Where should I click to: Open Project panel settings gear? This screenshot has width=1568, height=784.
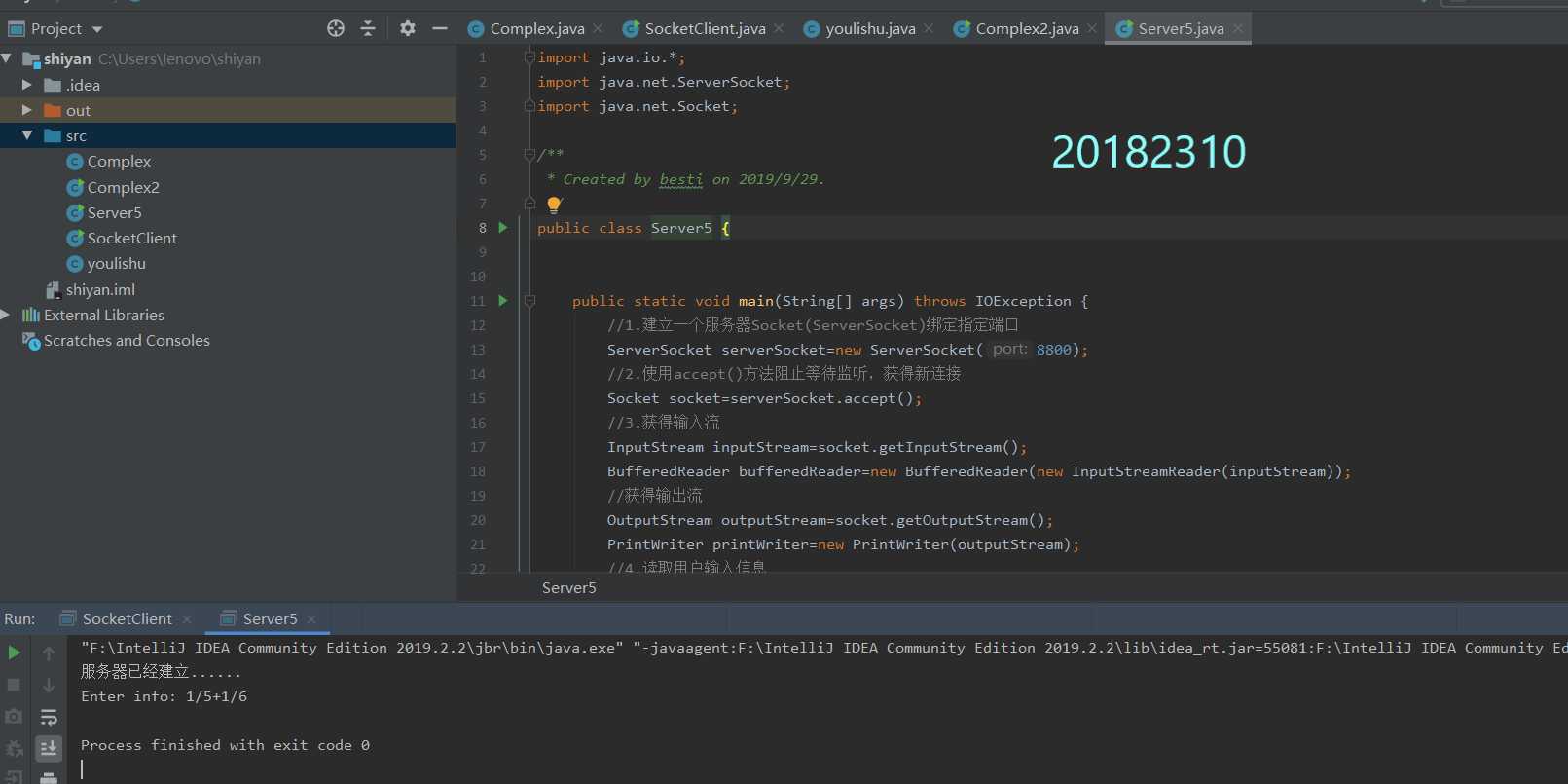pos(408,28)
